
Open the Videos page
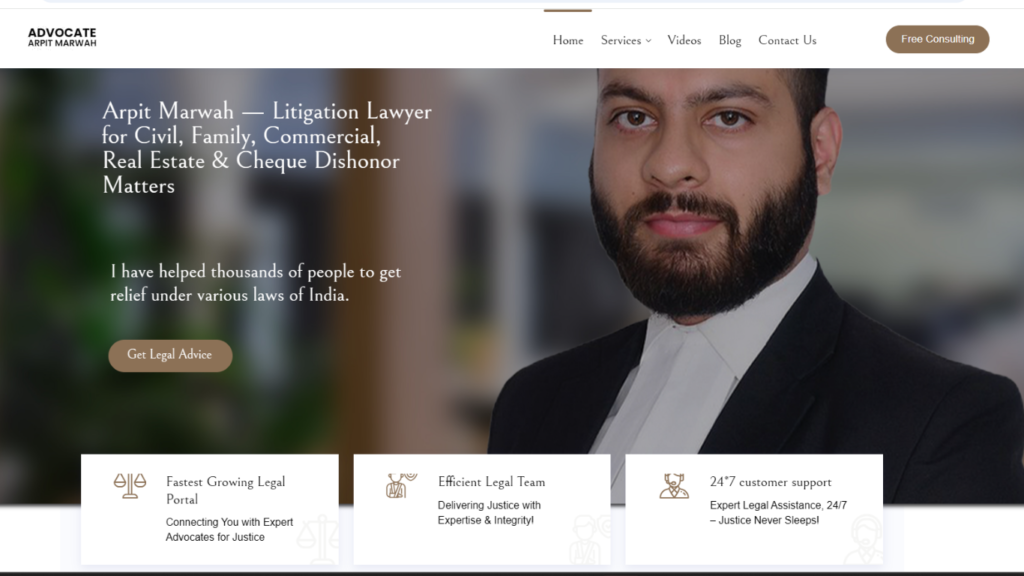pyautogui.click(x=684, y=40)
